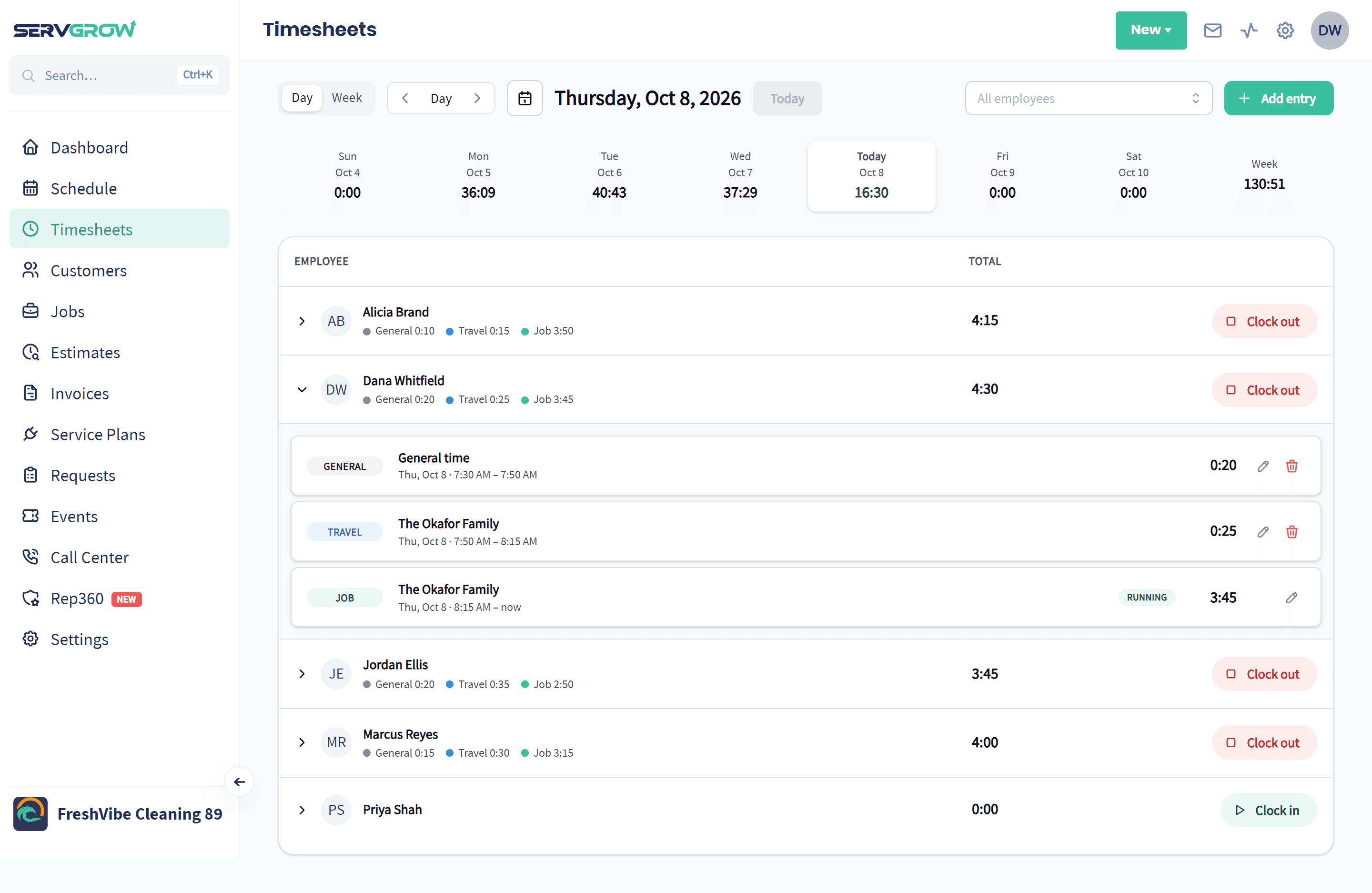Open Jobs from sidebar
1372x893 pixels.
pyautogui.click(x=119, y=311)
